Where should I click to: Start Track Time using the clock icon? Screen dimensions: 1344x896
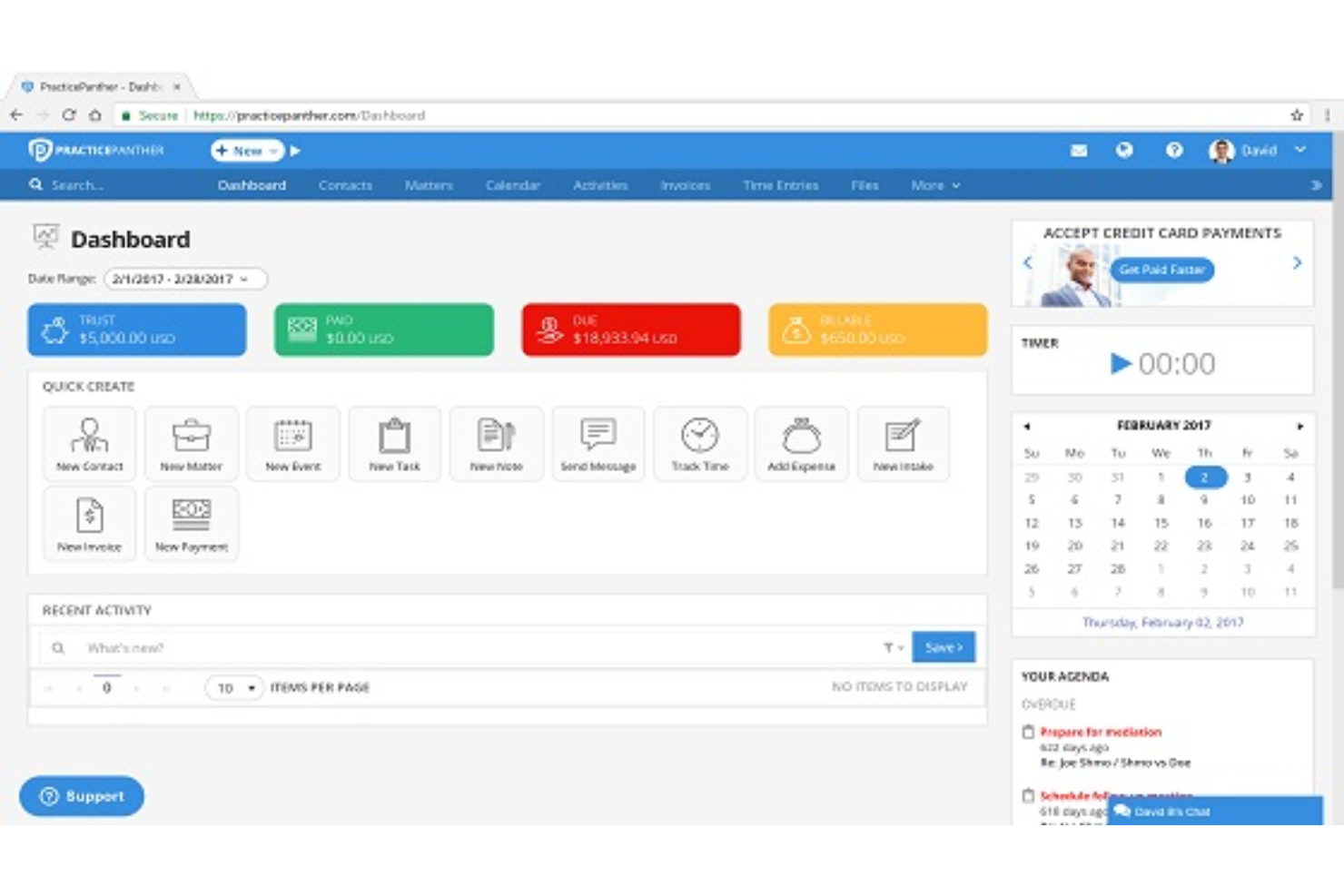pyautogui.click(x=699, y=444)
